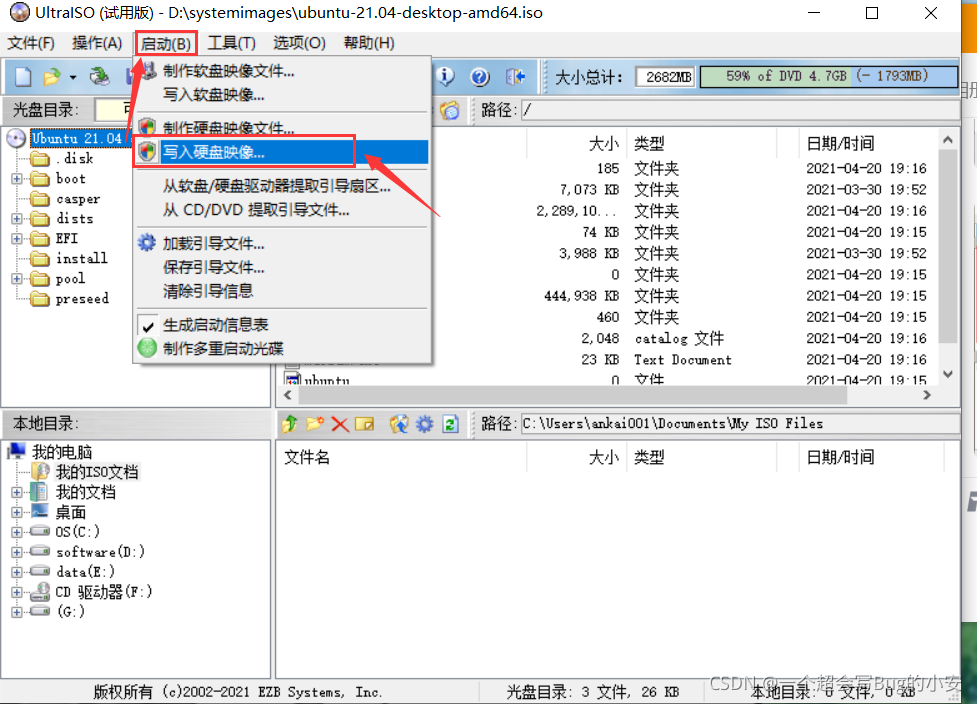Screen dimensions: 977x704
Task: Click the Open file folder icon
Action: (52, 77)
